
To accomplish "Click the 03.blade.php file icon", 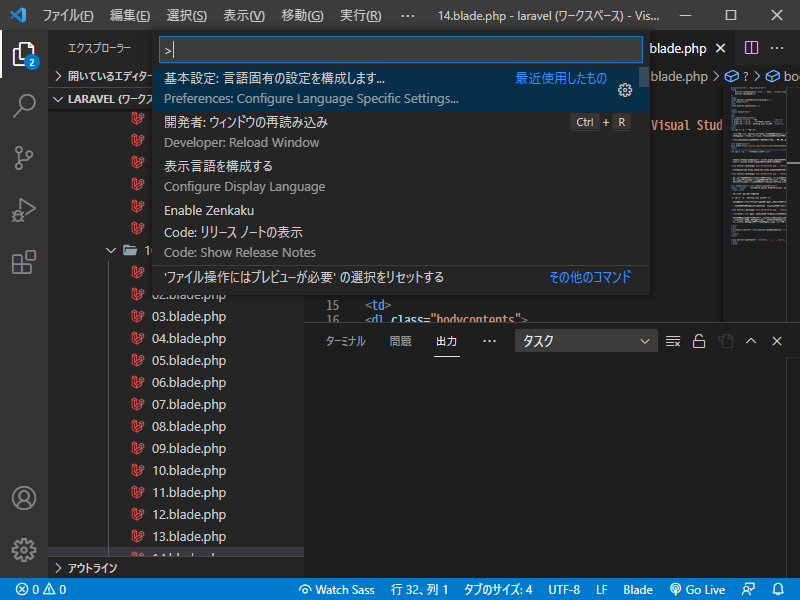I will [x=138, y=316].
